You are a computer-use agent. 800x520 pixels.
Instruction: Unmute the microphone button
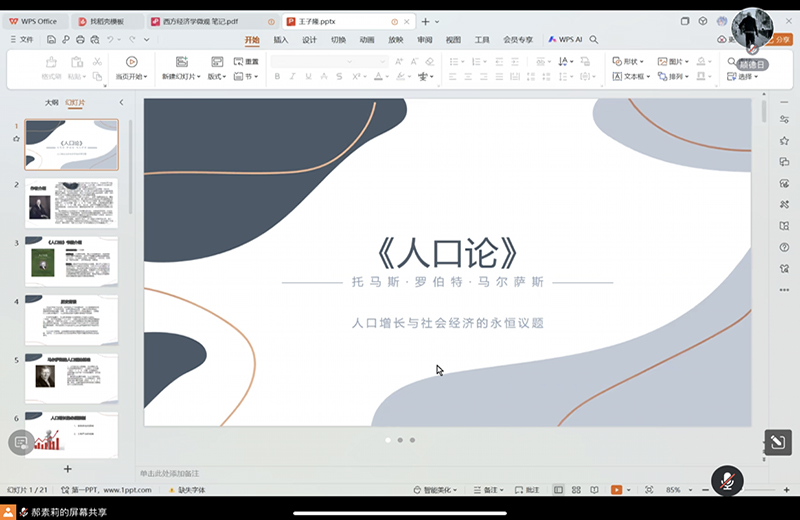tap(728, 481)
